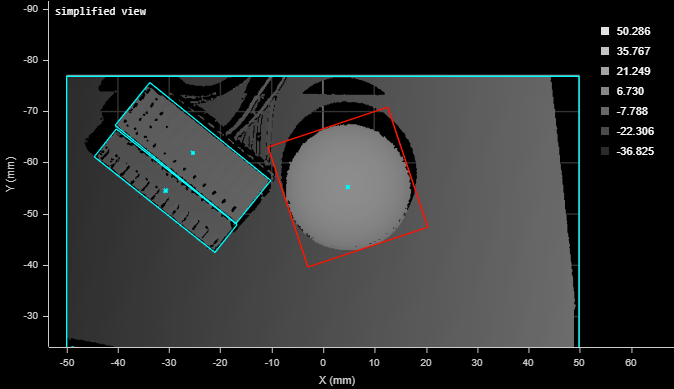The image size is (674, 389).
Task: Select the center marker of the upper cyan rectangle
Action: click(x=193, y=153)
